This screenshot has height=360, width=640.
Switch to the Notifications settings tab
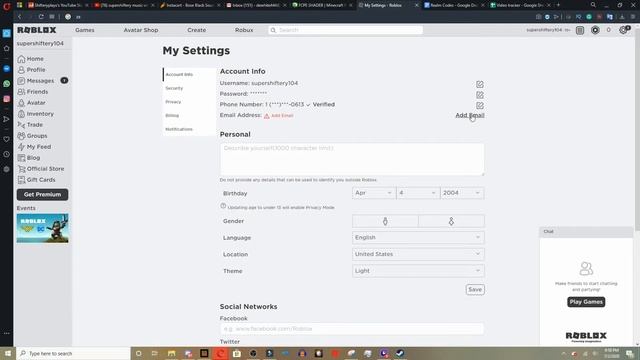tap(189, 129)
